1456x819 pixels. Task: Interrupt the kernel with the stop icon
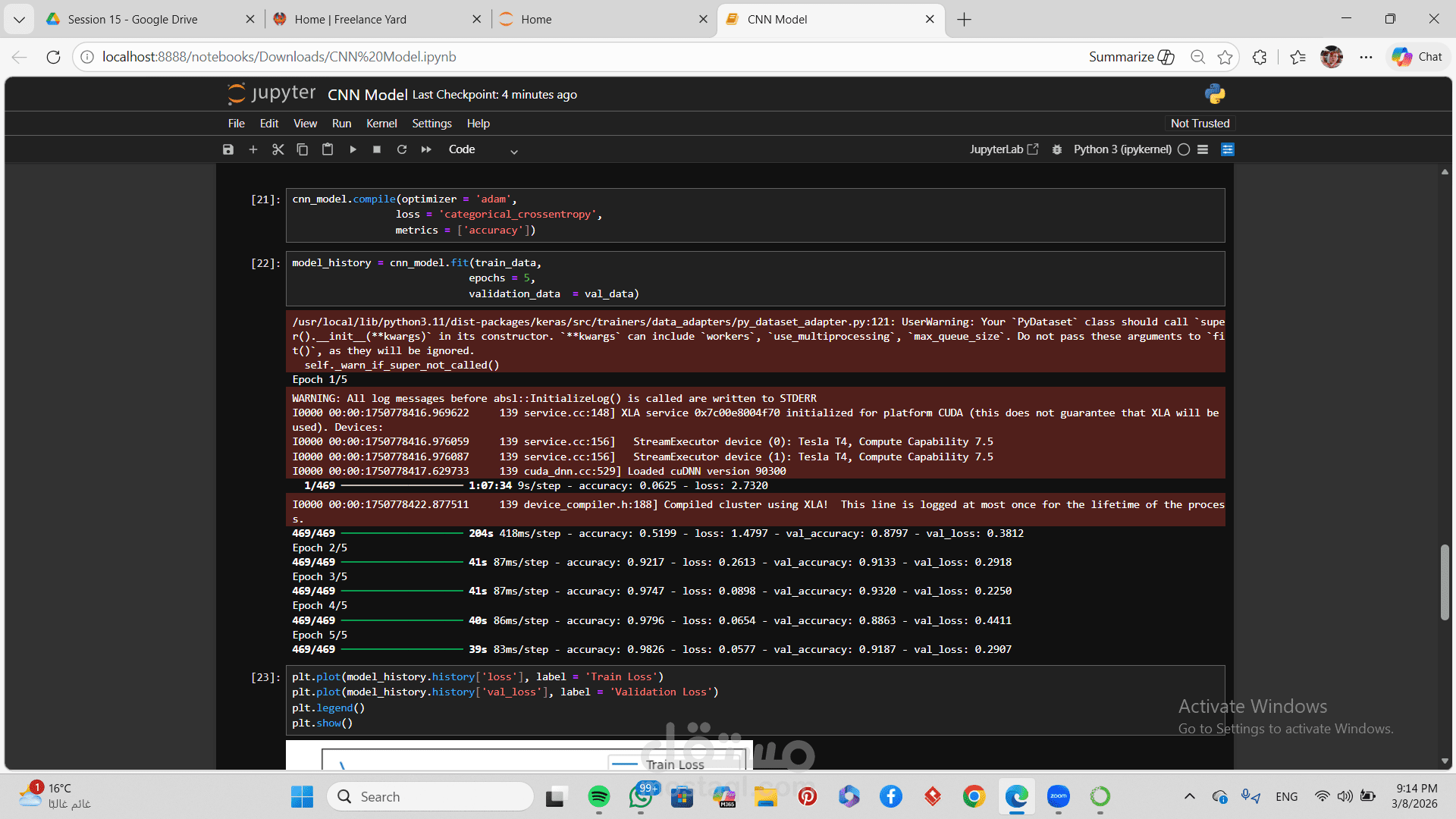tap(377, 149)
